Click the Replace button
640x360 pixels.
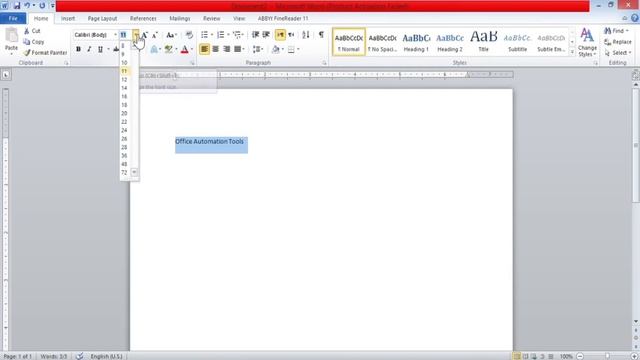pos(618,42)
